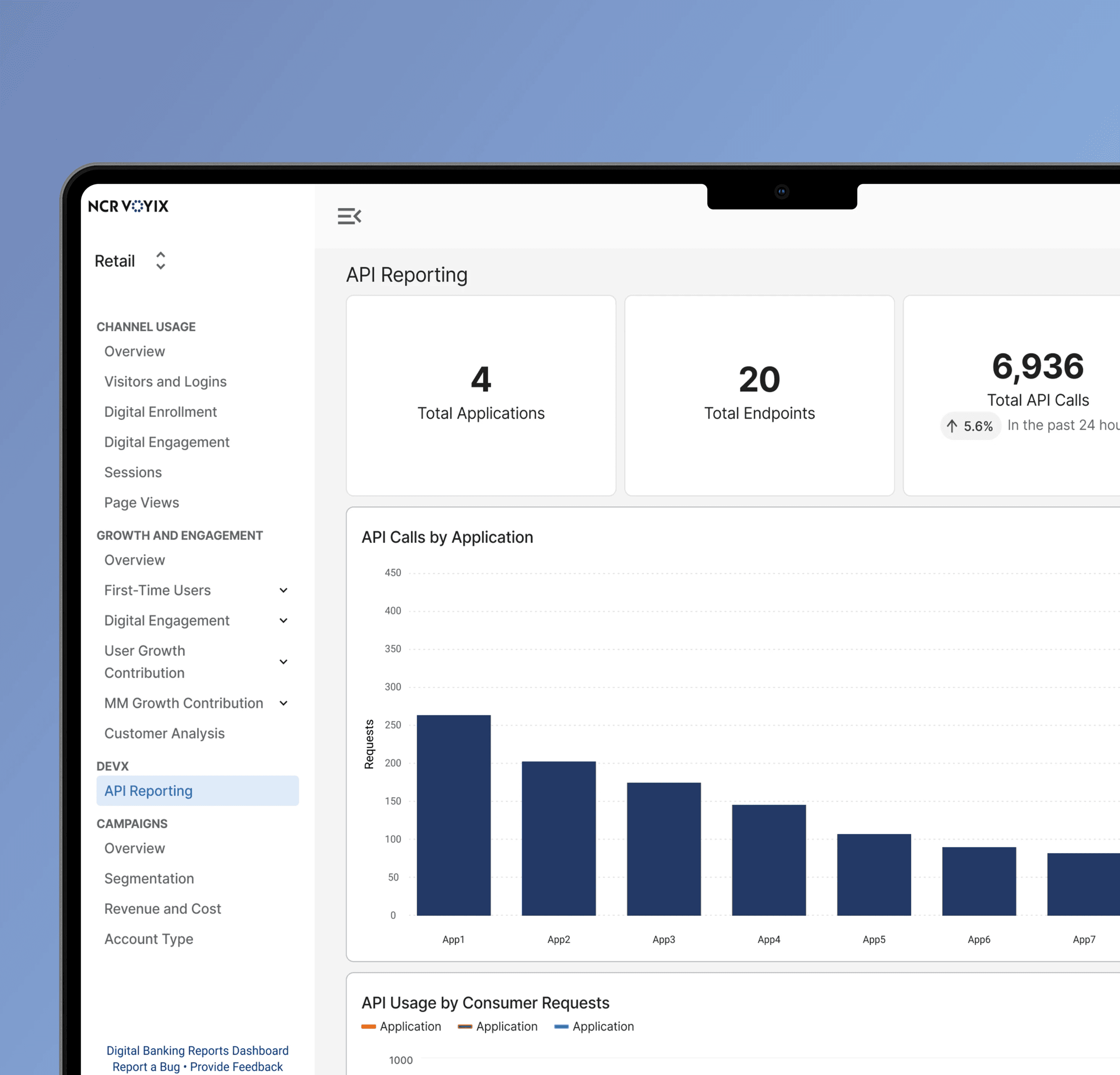This screenshot has width=1120, height=1075.
Task: Open Page Views report
Action: (141, 503)
